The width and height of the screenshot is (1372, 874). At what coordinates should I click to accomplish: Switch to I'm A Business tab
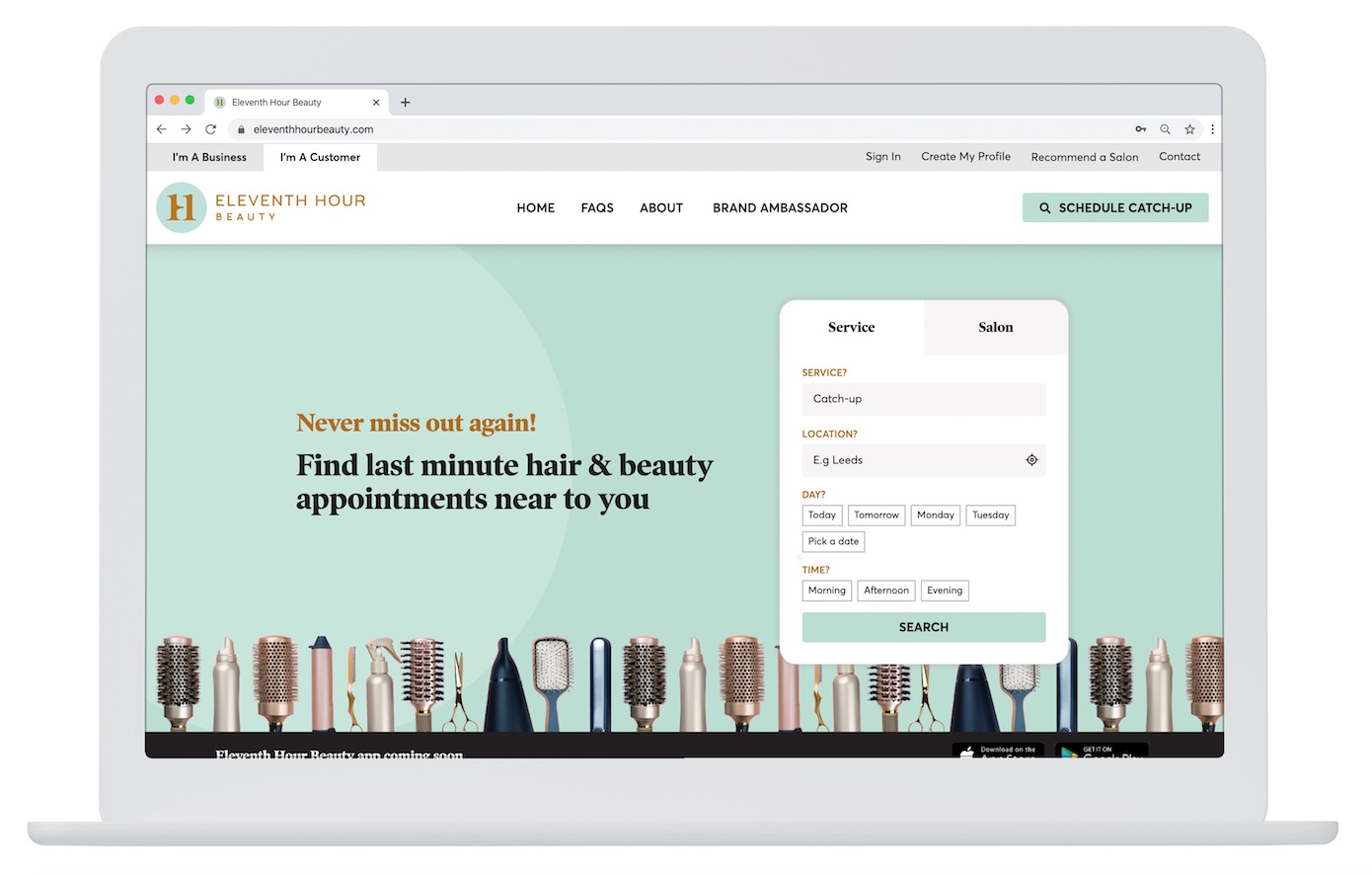coord(209,157)
